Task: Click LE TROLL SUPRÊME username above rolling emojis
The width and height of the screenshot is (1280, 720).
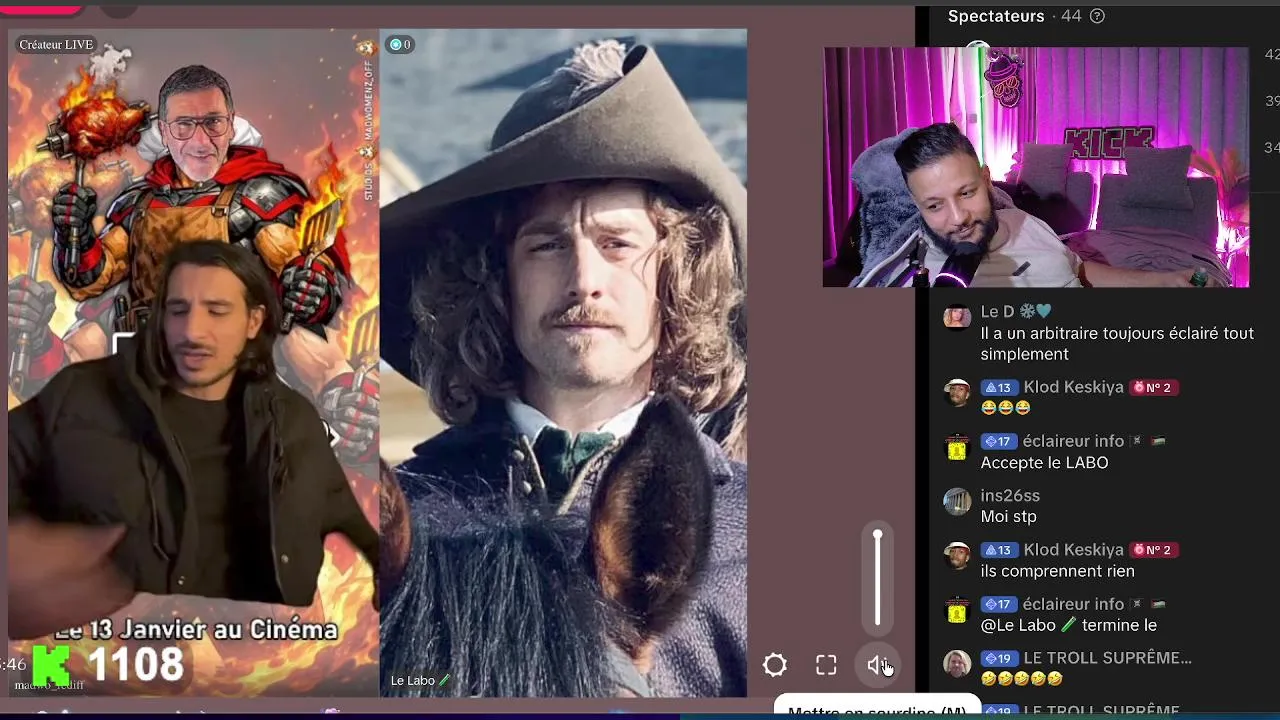Action: click(x=1107, y=658)
